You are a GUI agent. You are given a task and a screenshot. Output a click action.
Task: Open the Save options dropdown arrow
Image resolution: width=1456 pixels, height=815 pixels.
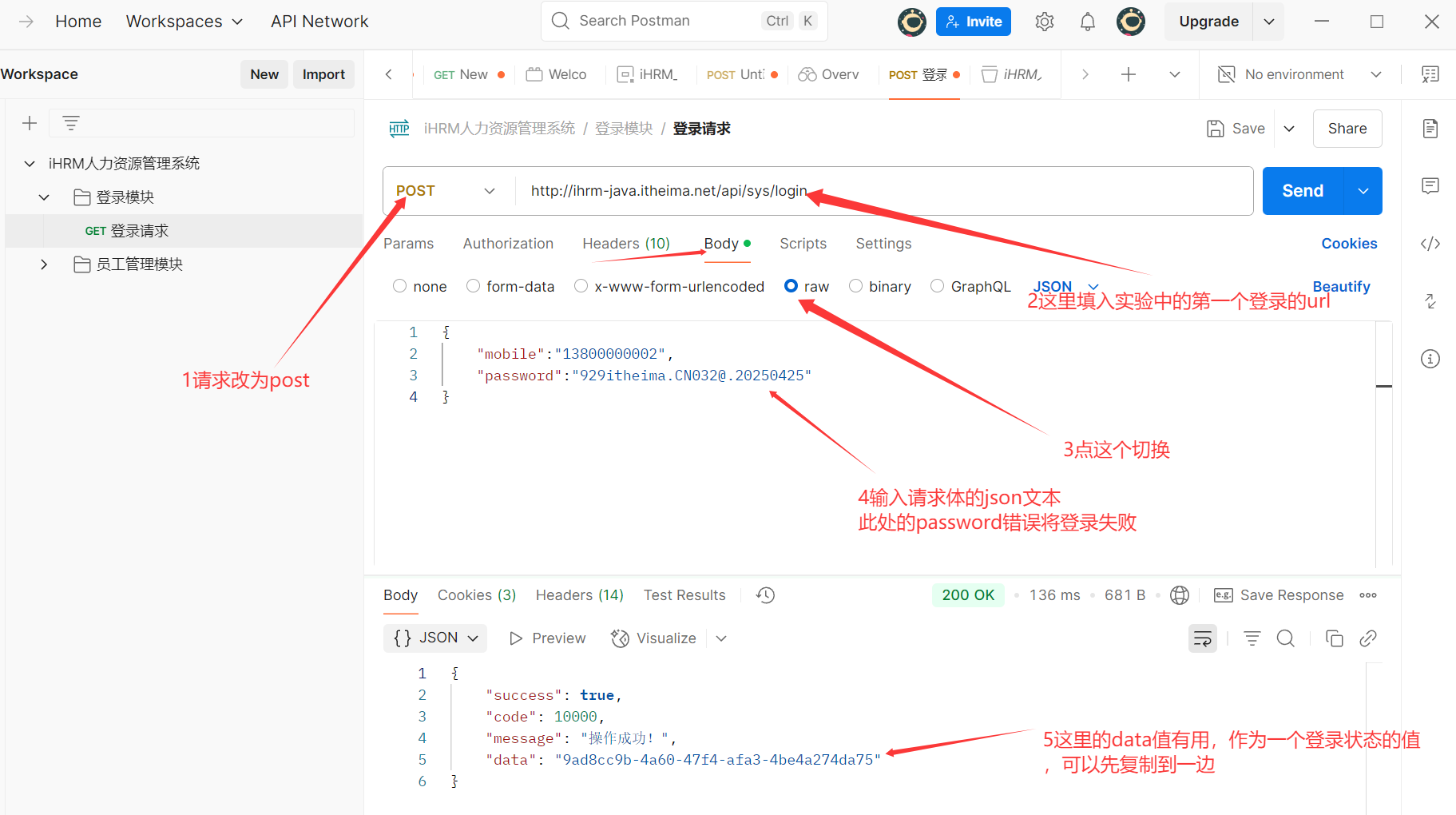coord(1289,129)
